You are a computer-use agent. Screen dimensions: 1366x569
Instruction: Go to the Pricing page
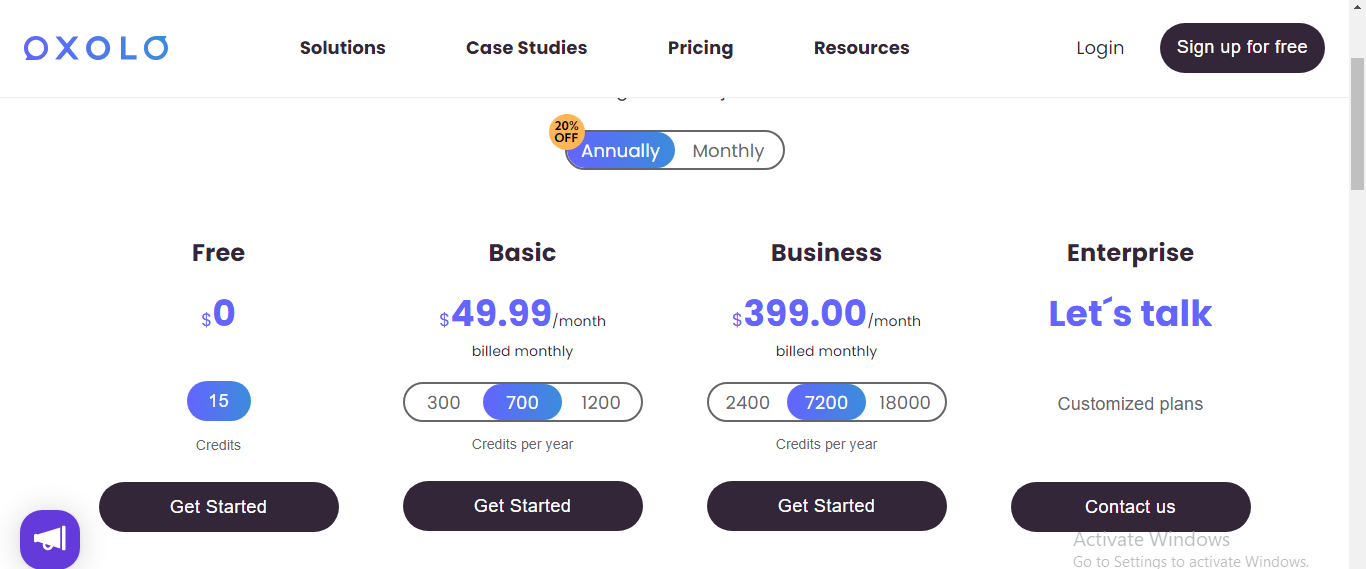700,48
